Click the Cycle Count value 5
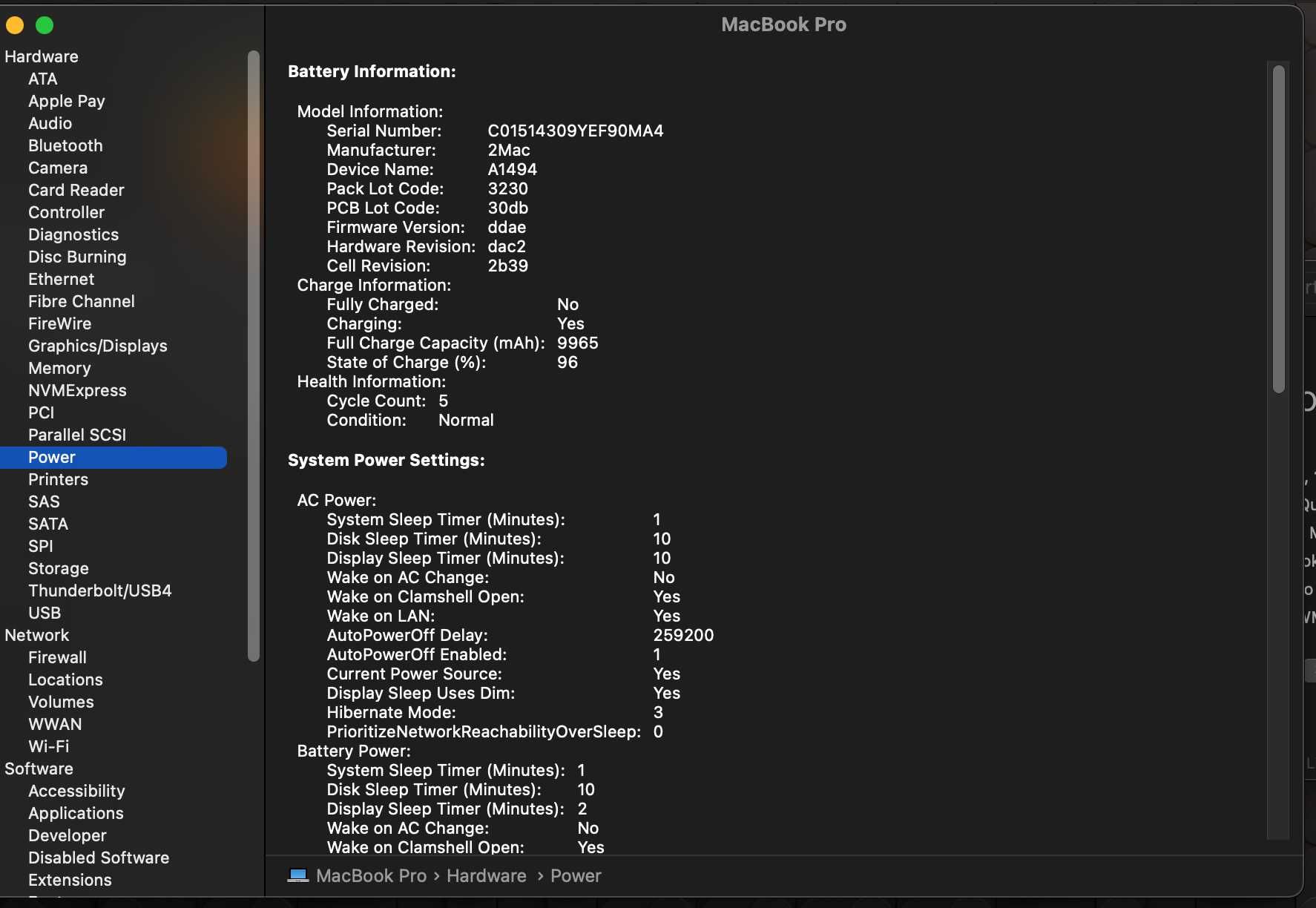 click(x=444, y=401)
